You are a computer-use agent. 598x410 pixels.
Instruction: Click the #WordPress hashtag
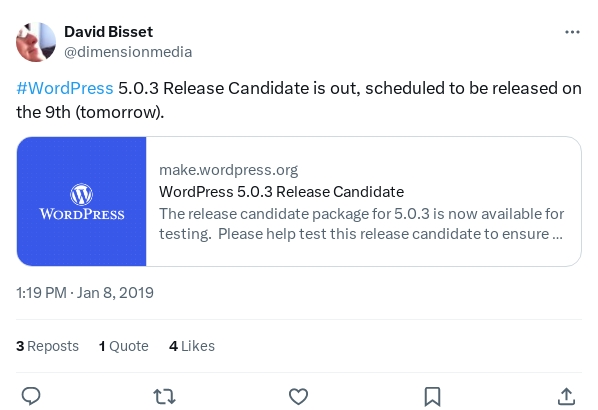tap(65, 88)
